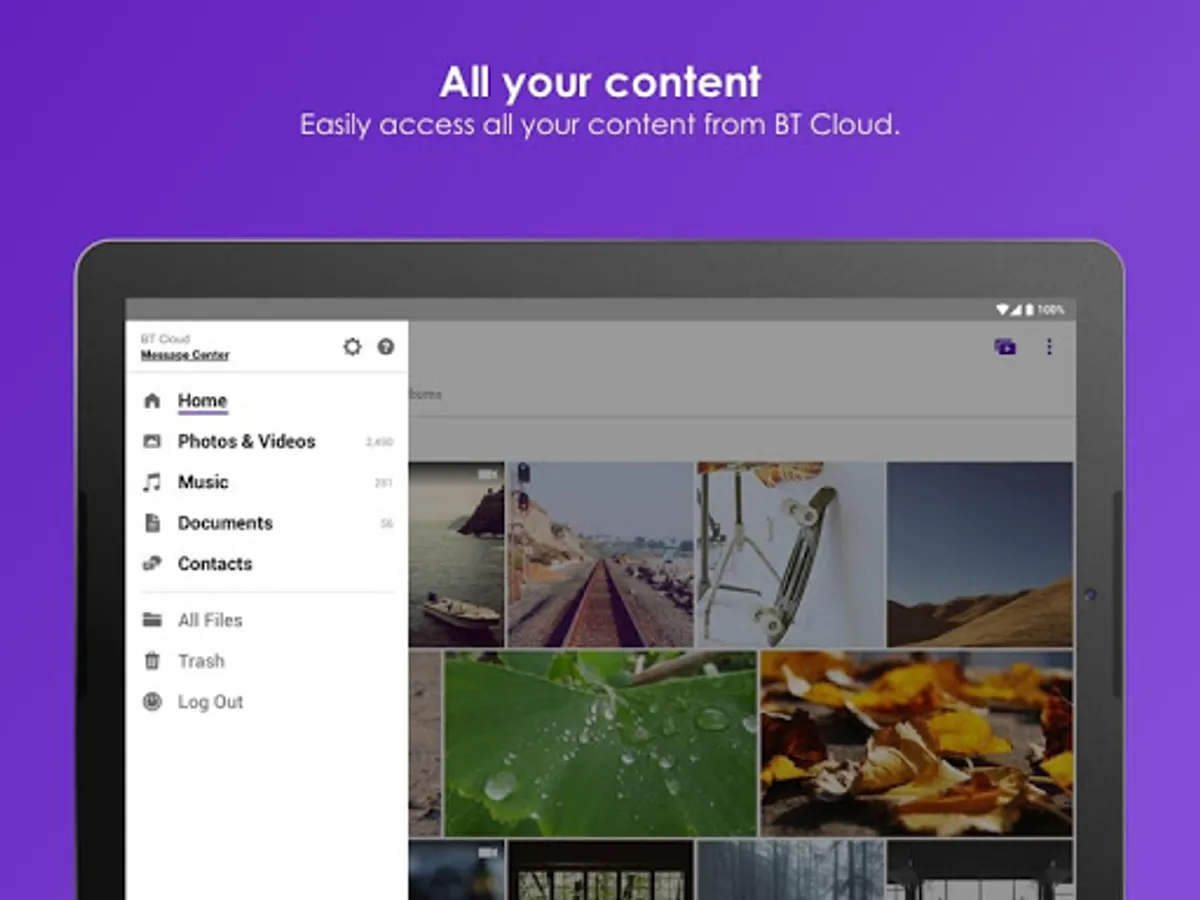Open the dark window frame photo
Screen dimensions: 1200x900
[x=600, y=870]
